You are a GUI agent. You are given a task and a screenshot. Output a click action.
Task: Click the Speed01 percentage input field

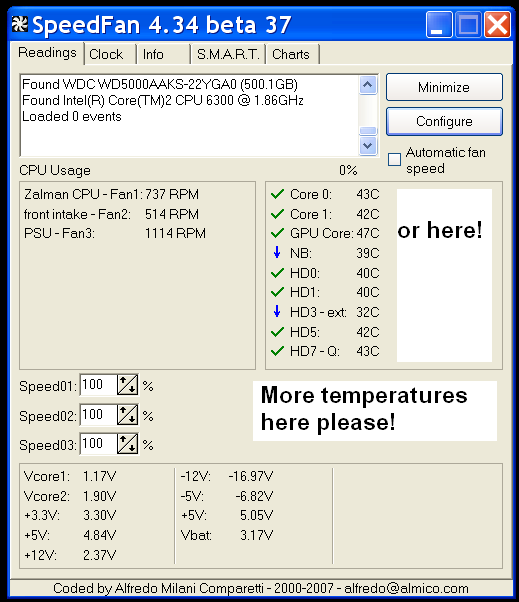98,385
